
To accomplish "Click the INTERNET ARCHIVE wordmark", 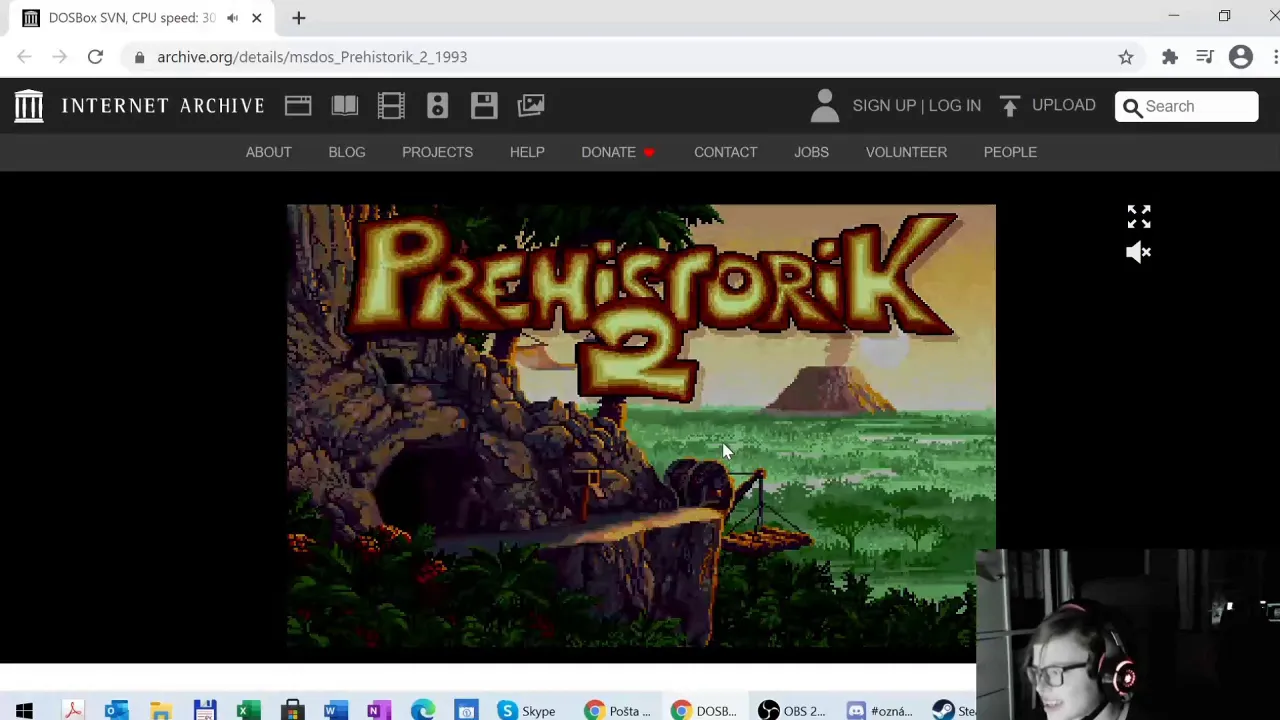I will coord(163,105).
